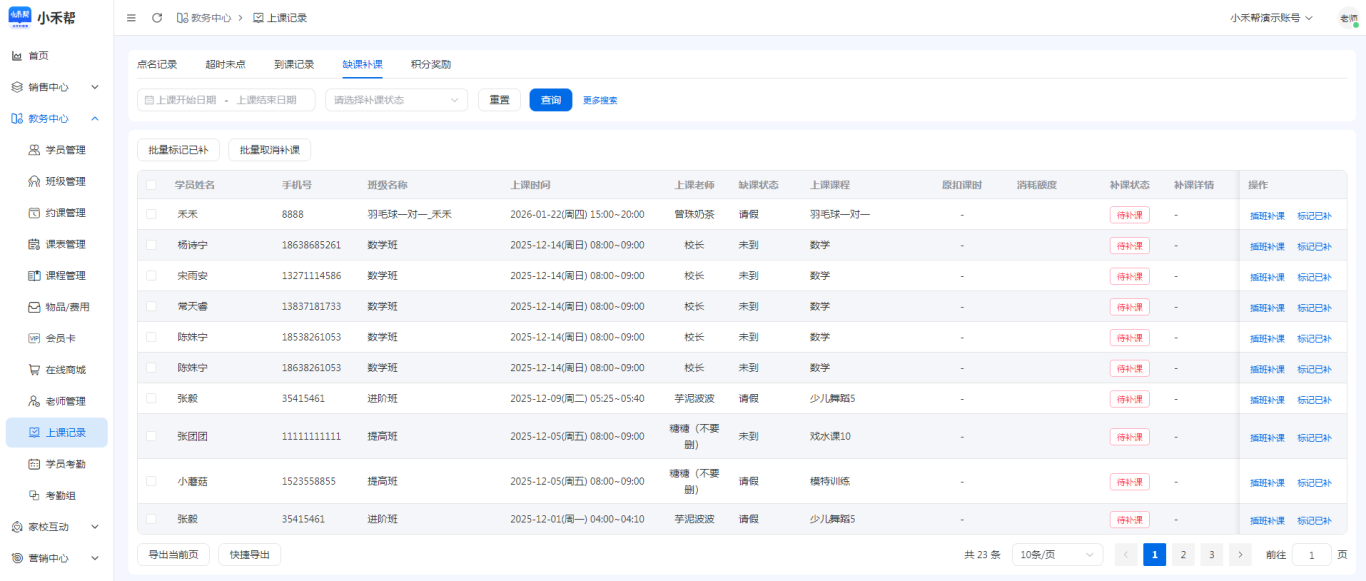Image resolution: width=1366 pixels, height=581 pixels.
Task: Click the hamburger menu collapse icon
Action: click(x=132, y=18)
